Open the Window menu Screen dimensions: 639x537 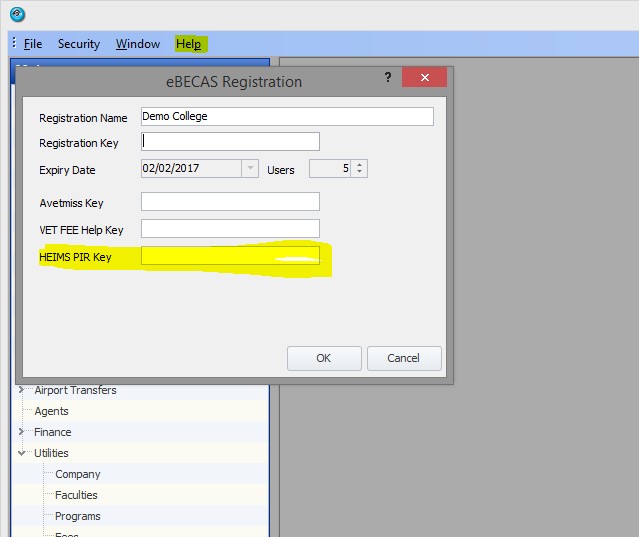[138, 44]
